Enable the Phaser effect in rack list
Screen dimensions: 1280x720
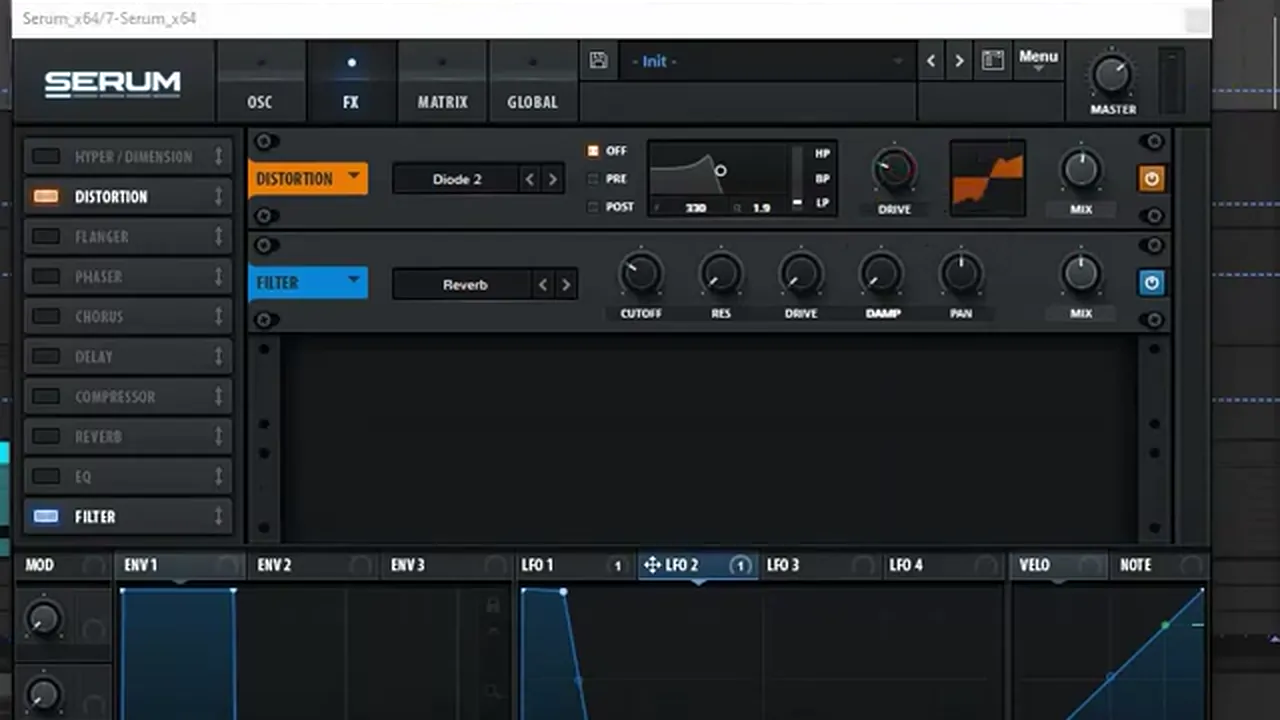[x=46, y=277]
